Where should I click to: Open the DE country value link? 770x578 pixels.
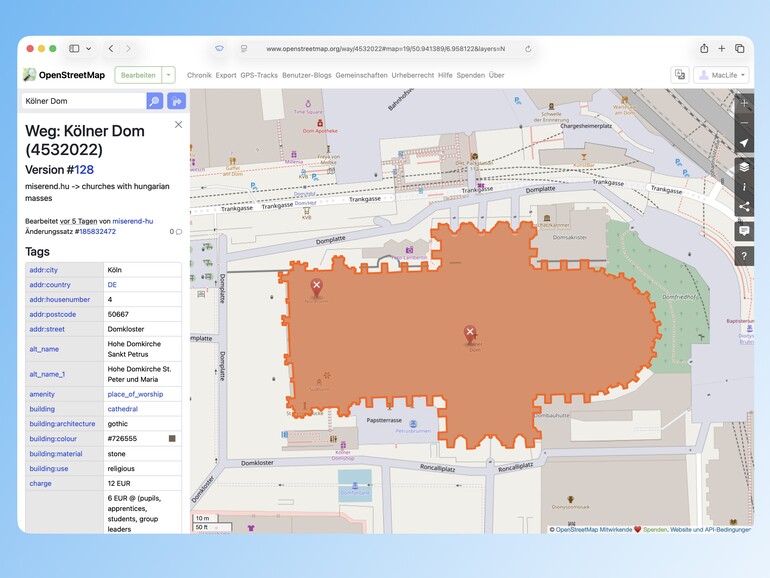coord(112,285)
